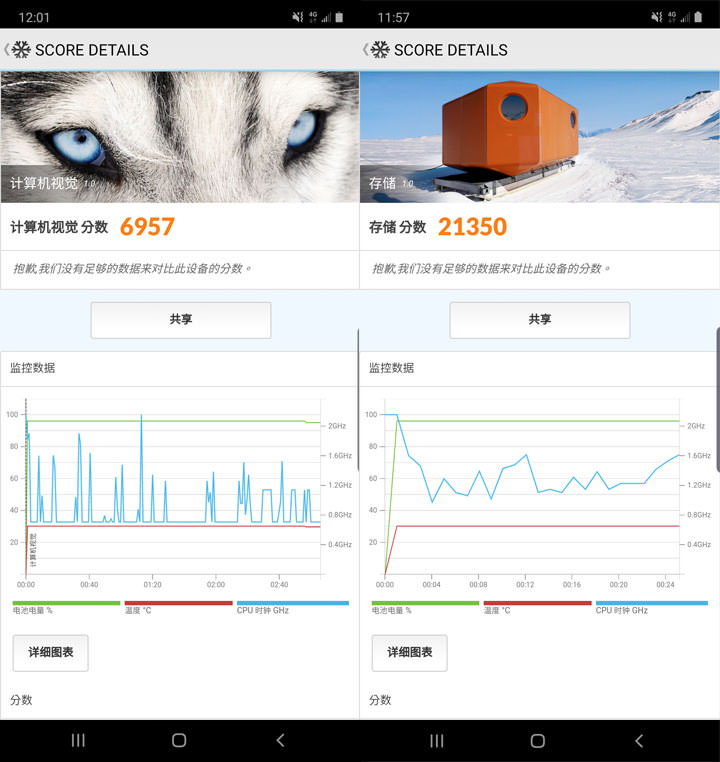The width and height of the screenshot is (720, 762).
Task: Open 详细图表 for the computer vision test
Action: click(x=50, y=652)
